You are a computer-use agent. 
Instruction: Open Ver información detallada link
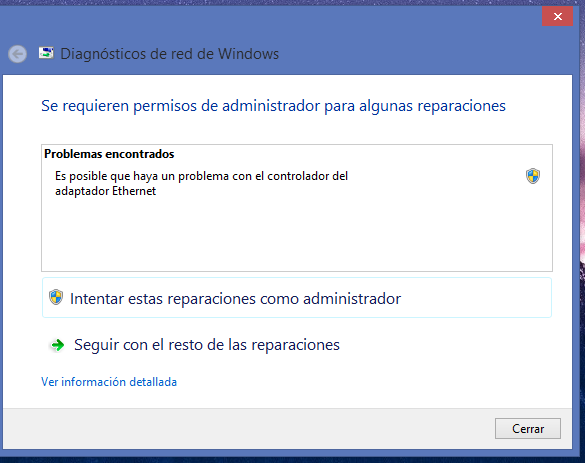pyautogui.click(x=109, y=382)
